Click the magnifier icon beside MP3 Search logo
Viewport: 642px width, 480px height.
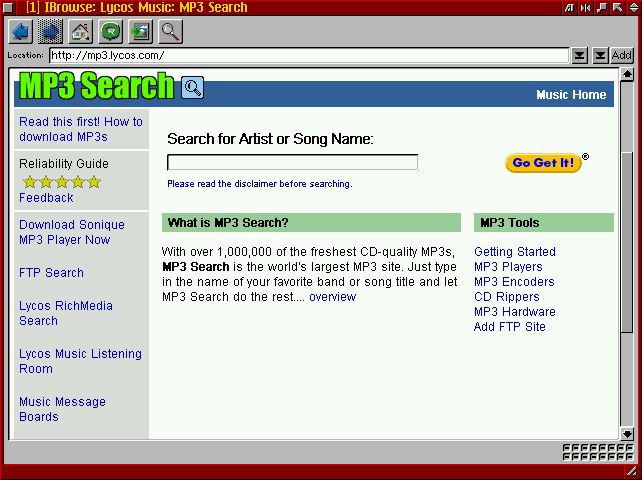pyautogui.click(x=192, y=87)
